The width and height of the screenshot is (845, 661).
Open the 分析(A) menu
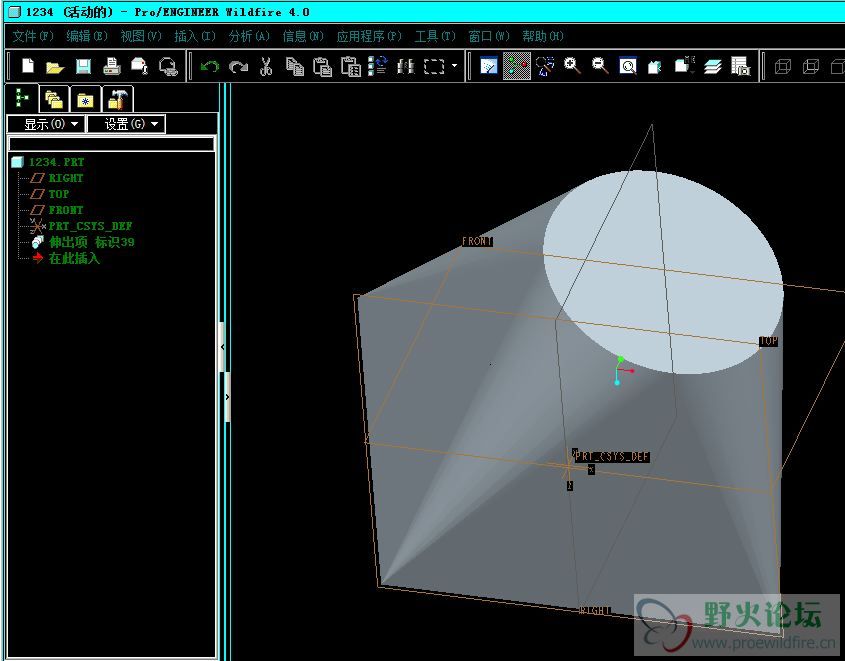249,36
